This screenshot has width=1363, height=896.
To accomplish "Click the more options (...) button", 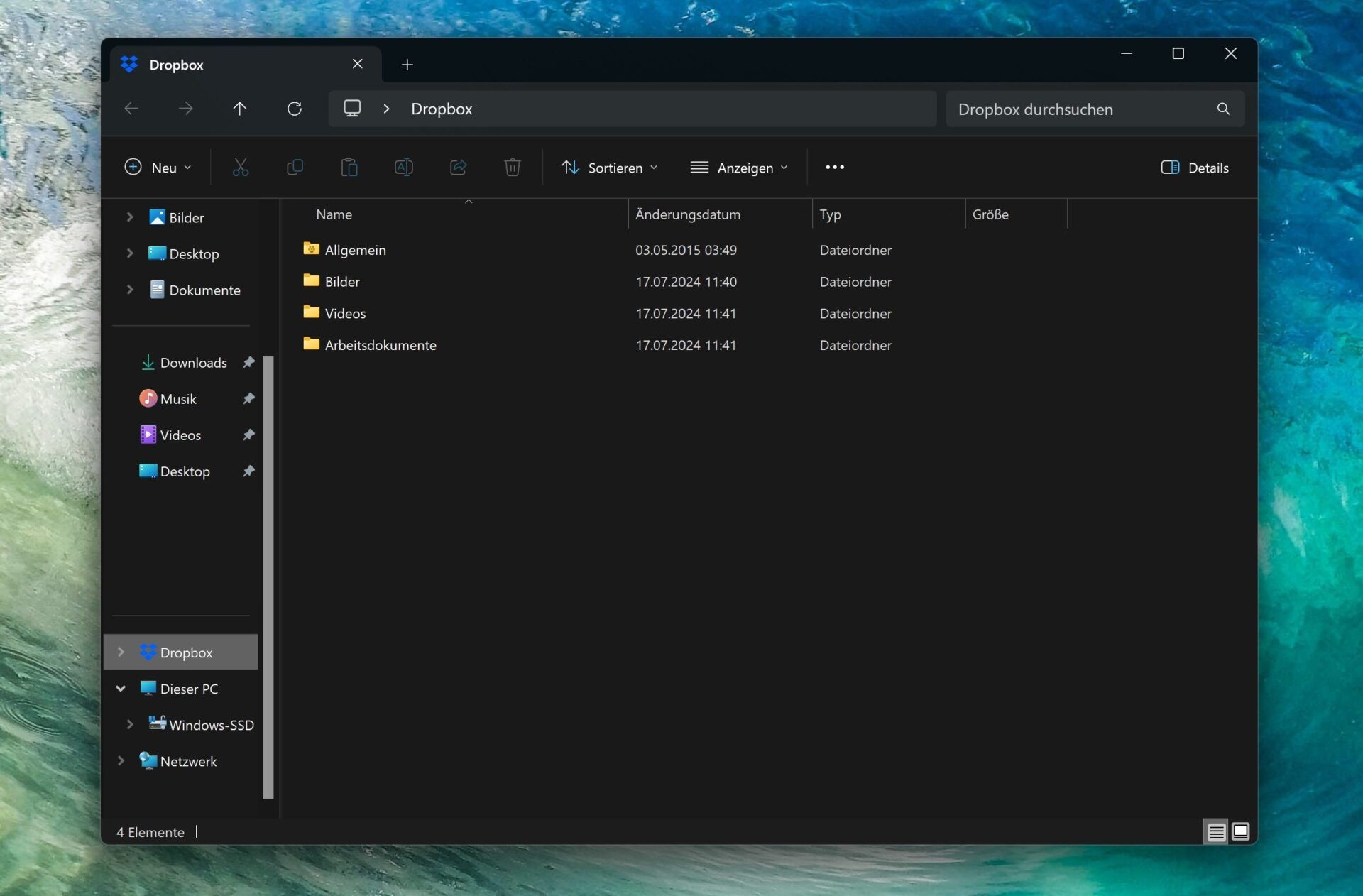I will click(835, 166).
